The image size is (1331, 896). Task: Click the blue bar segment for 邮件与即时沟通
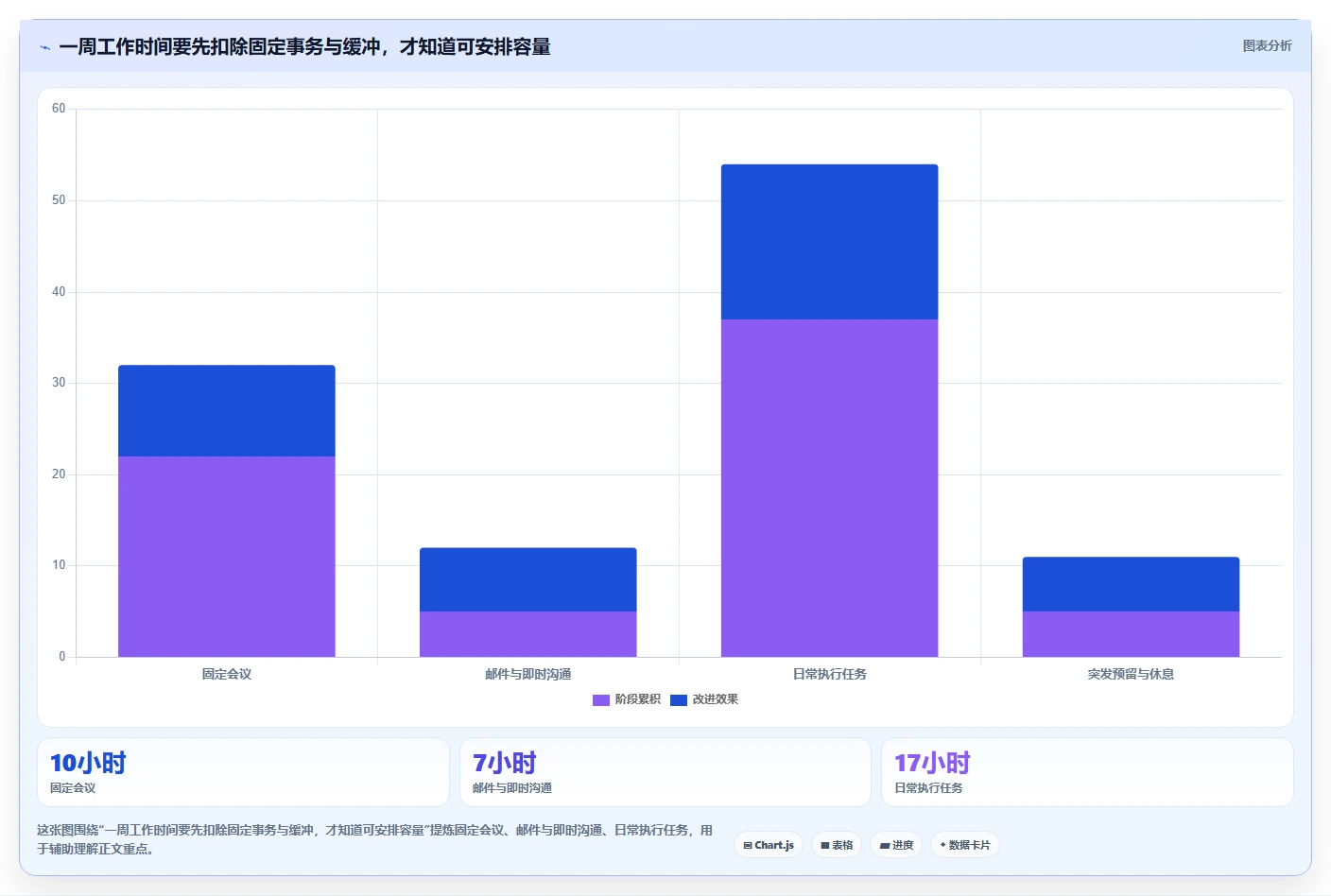coord(528,579)
